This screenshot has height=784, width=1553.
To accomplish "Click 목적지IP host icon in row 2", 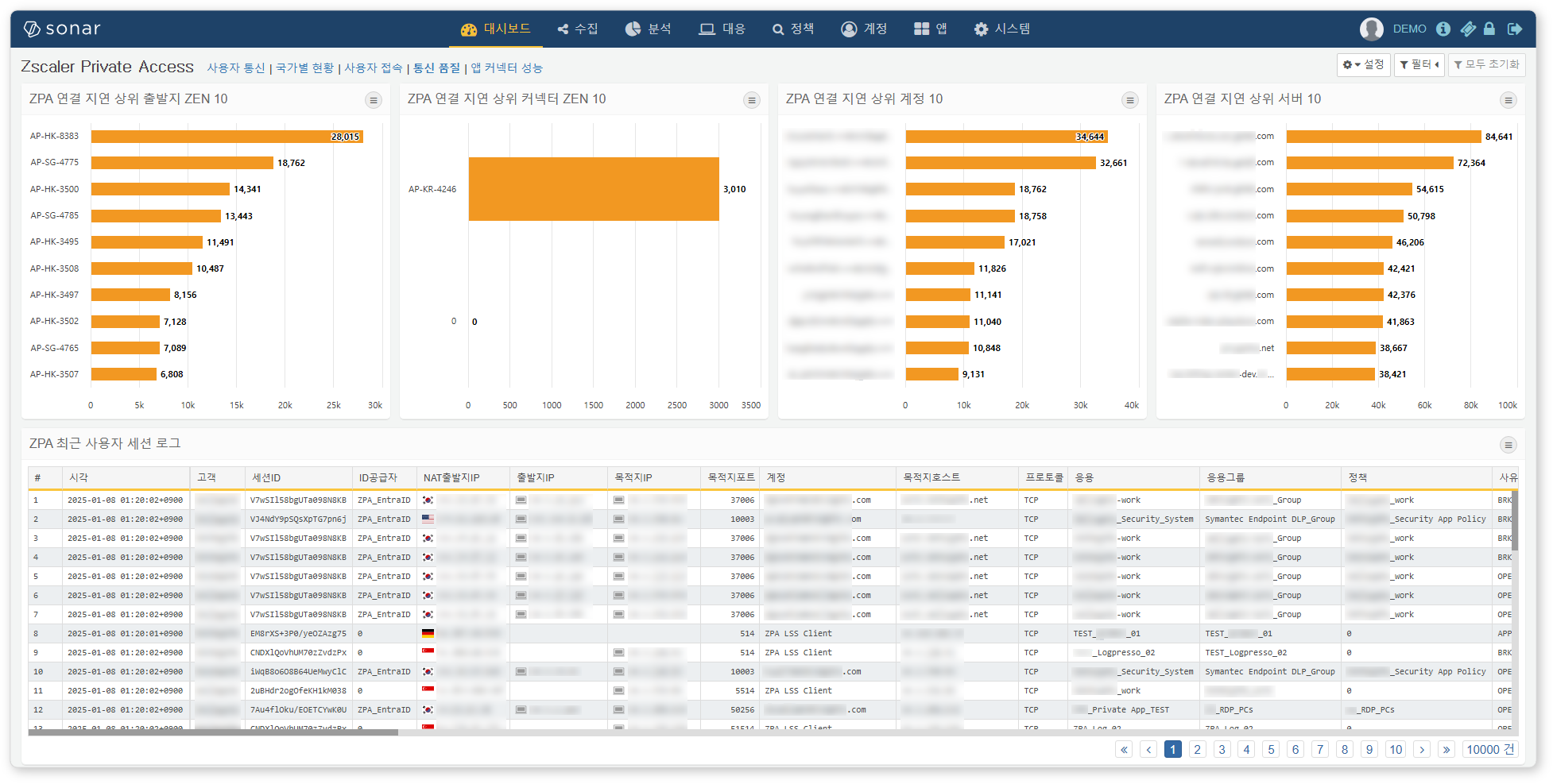I will point(618,519).
